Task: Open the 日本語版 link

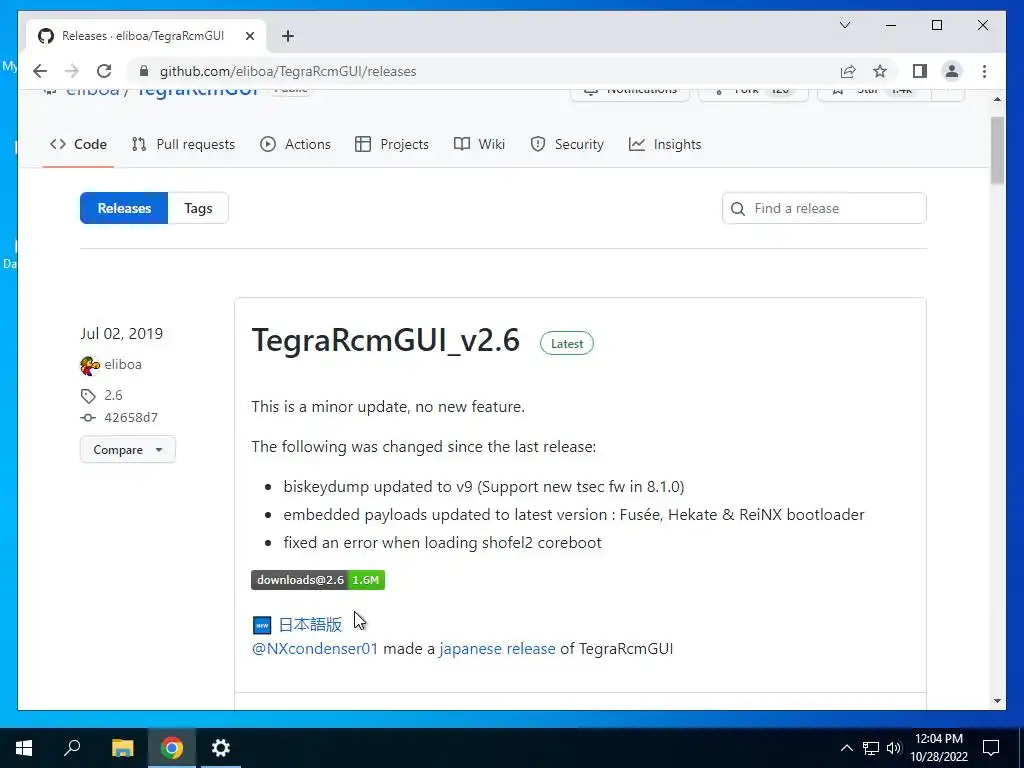Action: click(310, 625)
